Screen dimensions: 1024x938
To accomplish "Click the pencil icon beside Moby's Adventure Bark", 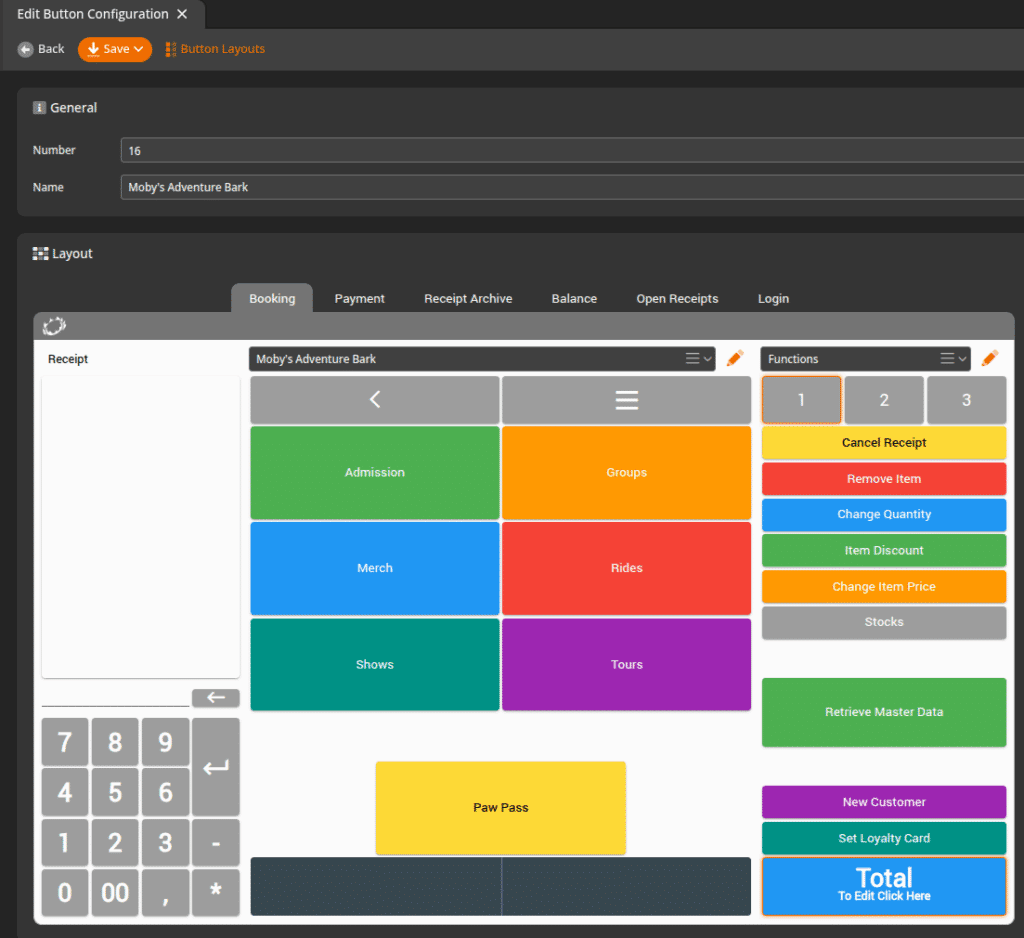I will (x=735, y=358).
